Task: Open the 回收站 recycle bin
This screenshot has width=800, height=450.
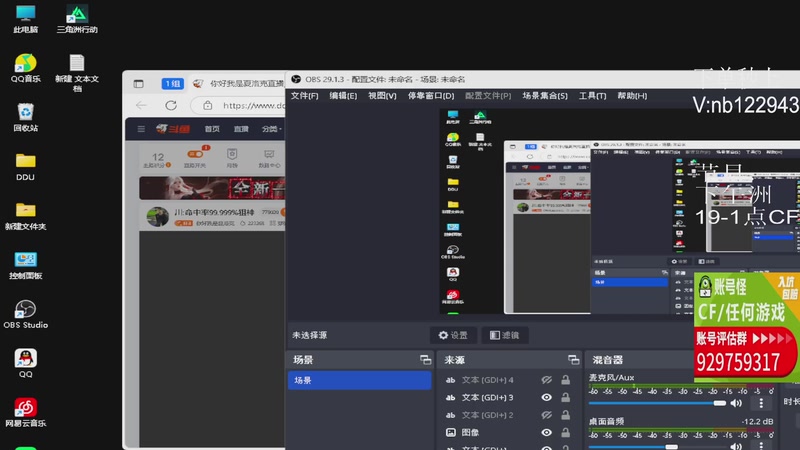Action: [26, 117]
